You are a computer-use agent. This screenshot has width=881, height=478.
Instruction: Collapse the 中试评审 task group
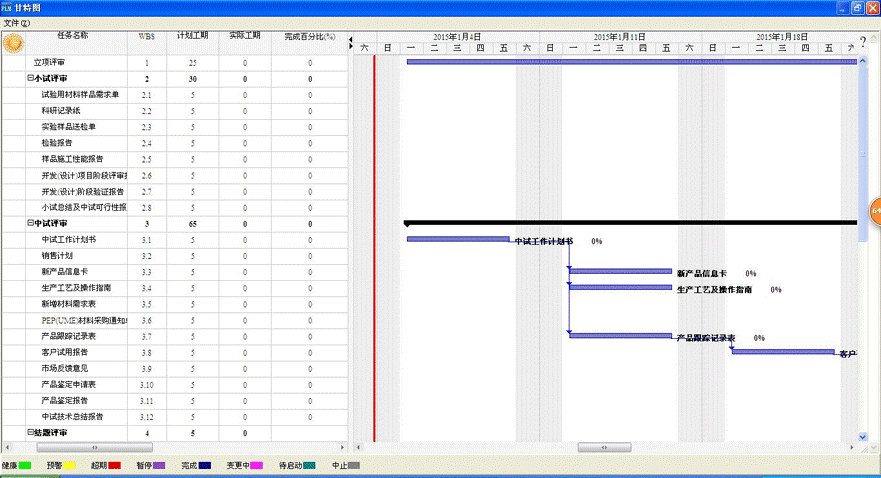30,223
